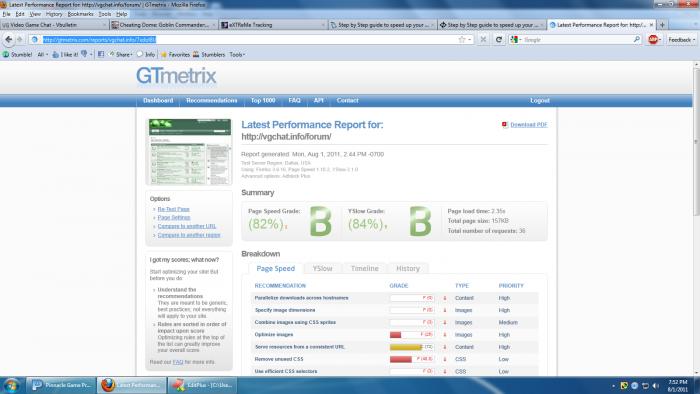Click the Compare to another URL link

tap(187, 226)
